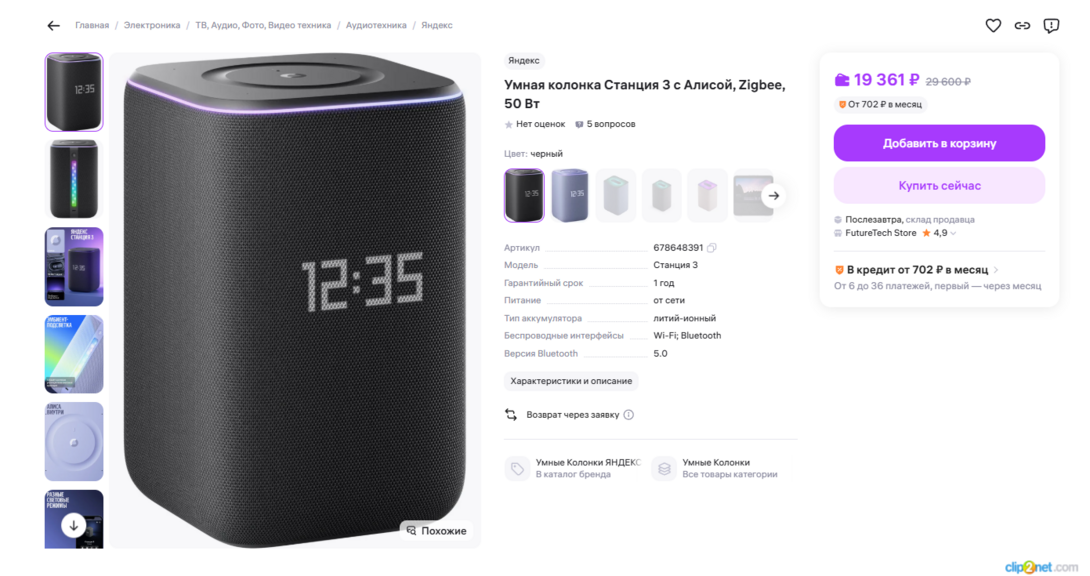Click the back arrow icon
Screen dimensions: 1090x576
(54, 26)
